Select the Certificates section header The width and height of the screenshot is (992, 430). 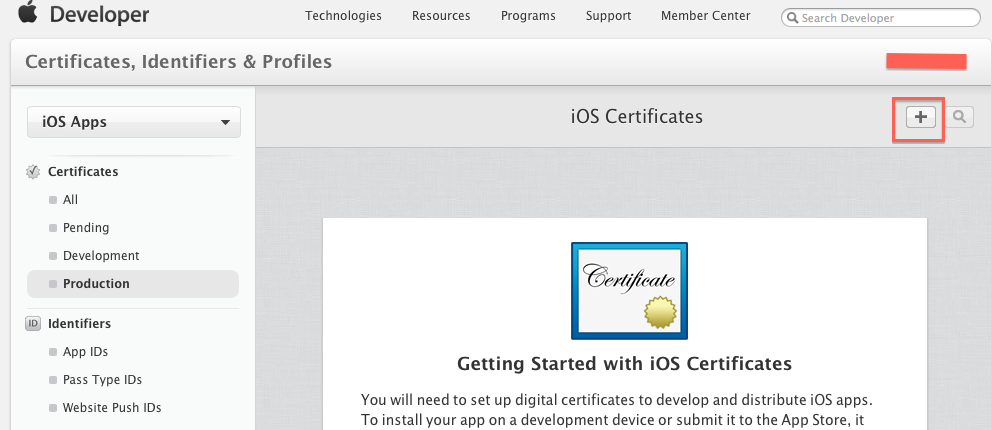(83, 172)
